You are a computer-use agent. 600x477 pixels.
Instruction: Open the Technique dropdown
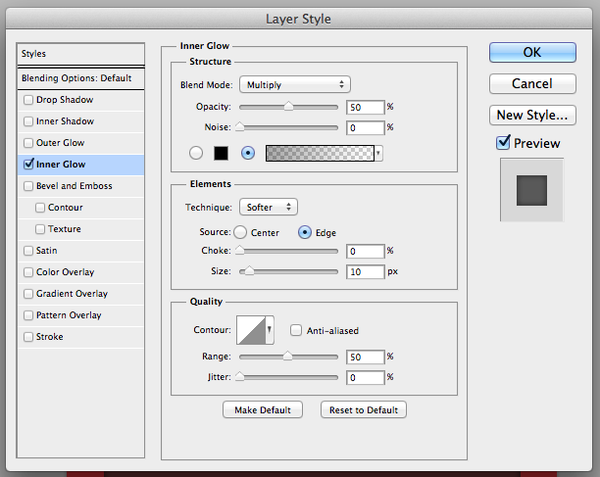[x=268, y=207]
